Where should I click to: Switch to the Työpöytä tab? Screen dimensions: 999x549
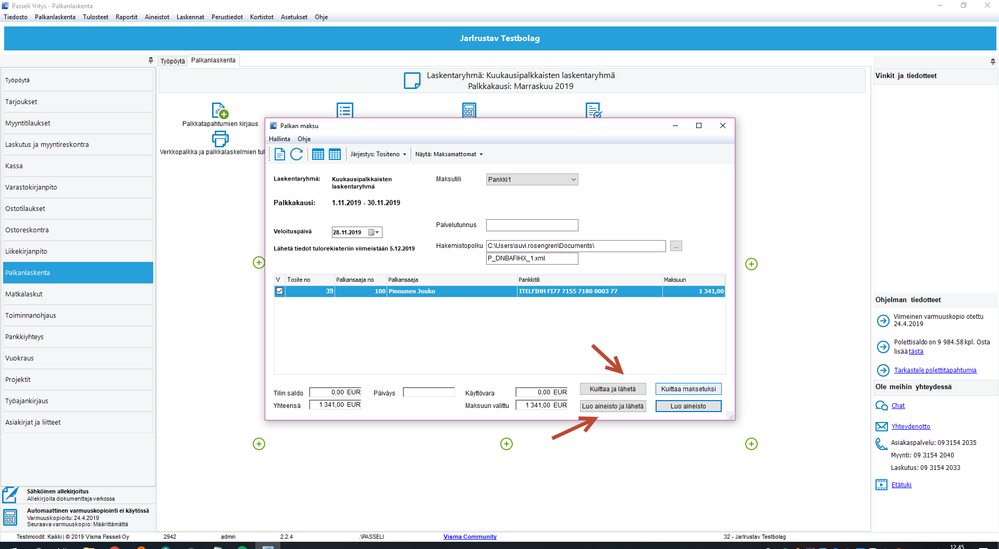(172, 61)
